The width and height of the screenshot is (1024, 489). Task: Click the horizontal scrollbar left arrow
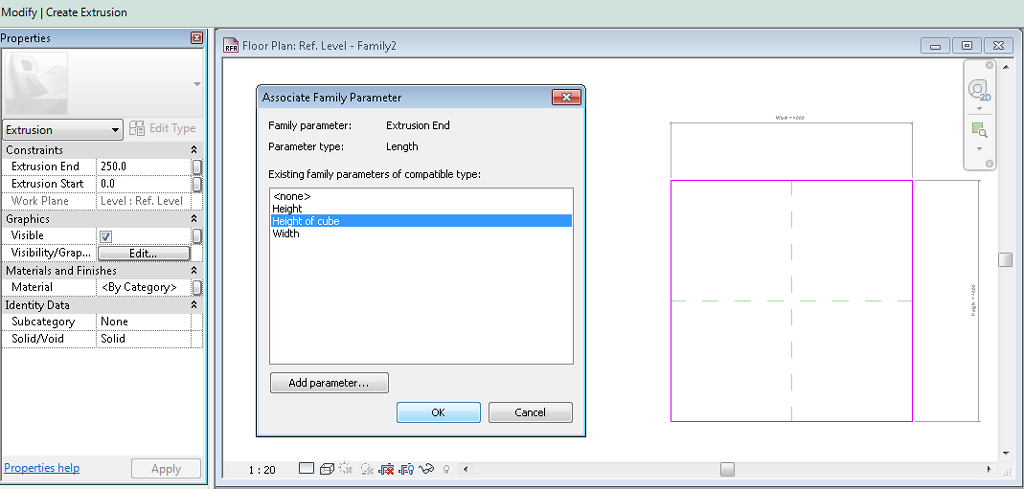coord(465,469)
